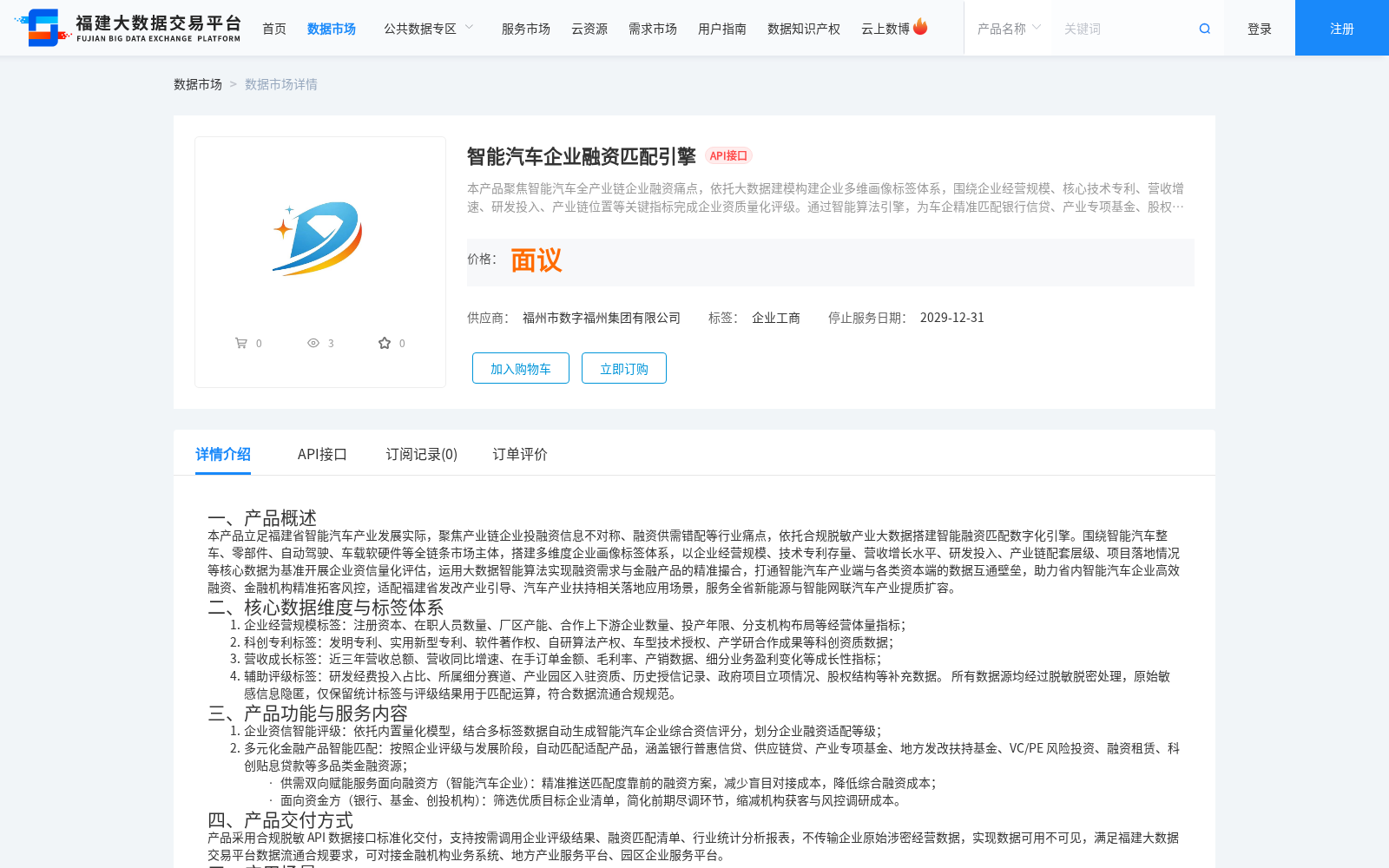Open the 数据市场 navigation item
This screenshot has width=1389, height=868.
click(332, 29)
